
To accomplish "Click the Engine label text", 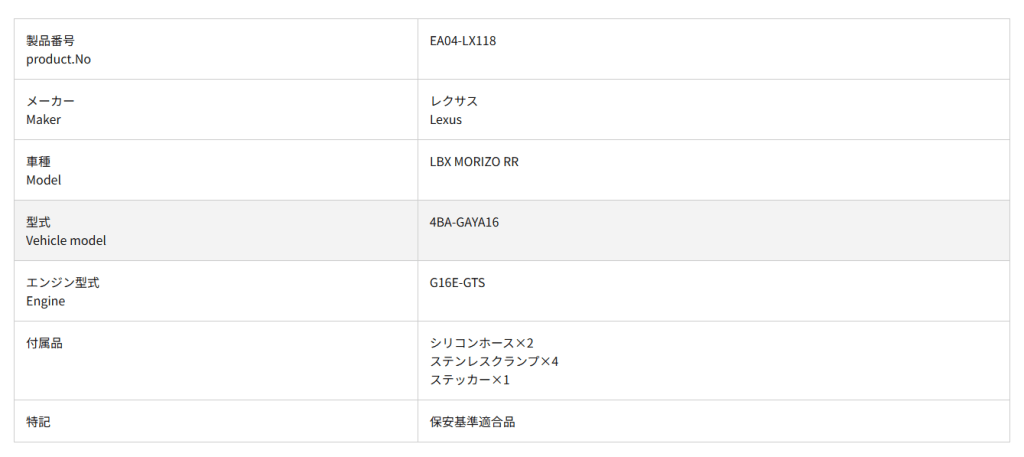I will click(46, 301).
